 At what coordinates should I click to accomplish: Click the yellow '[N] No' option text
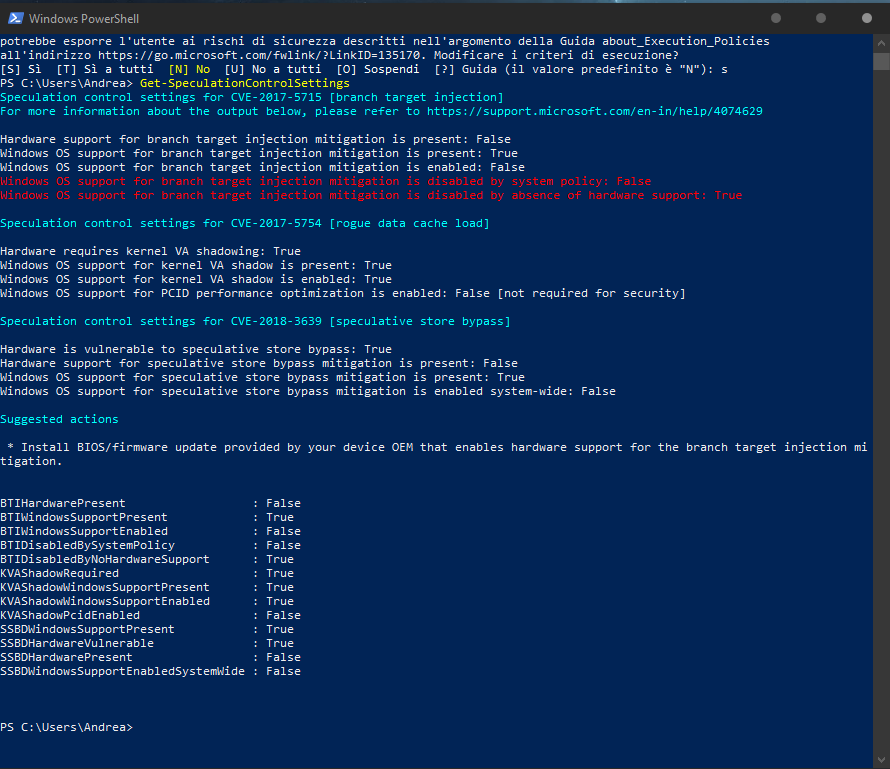pyautogui.click(x=189, y=69)
